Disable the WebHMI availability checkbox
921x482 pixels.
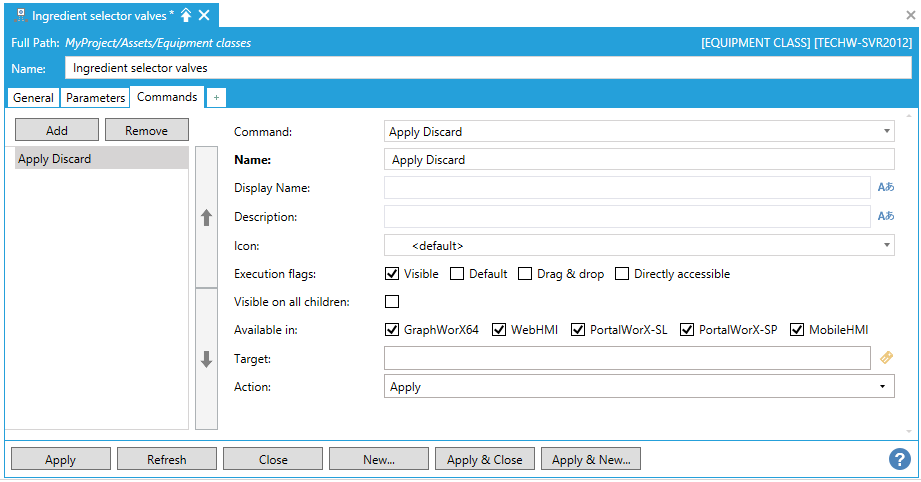point(500,330)
